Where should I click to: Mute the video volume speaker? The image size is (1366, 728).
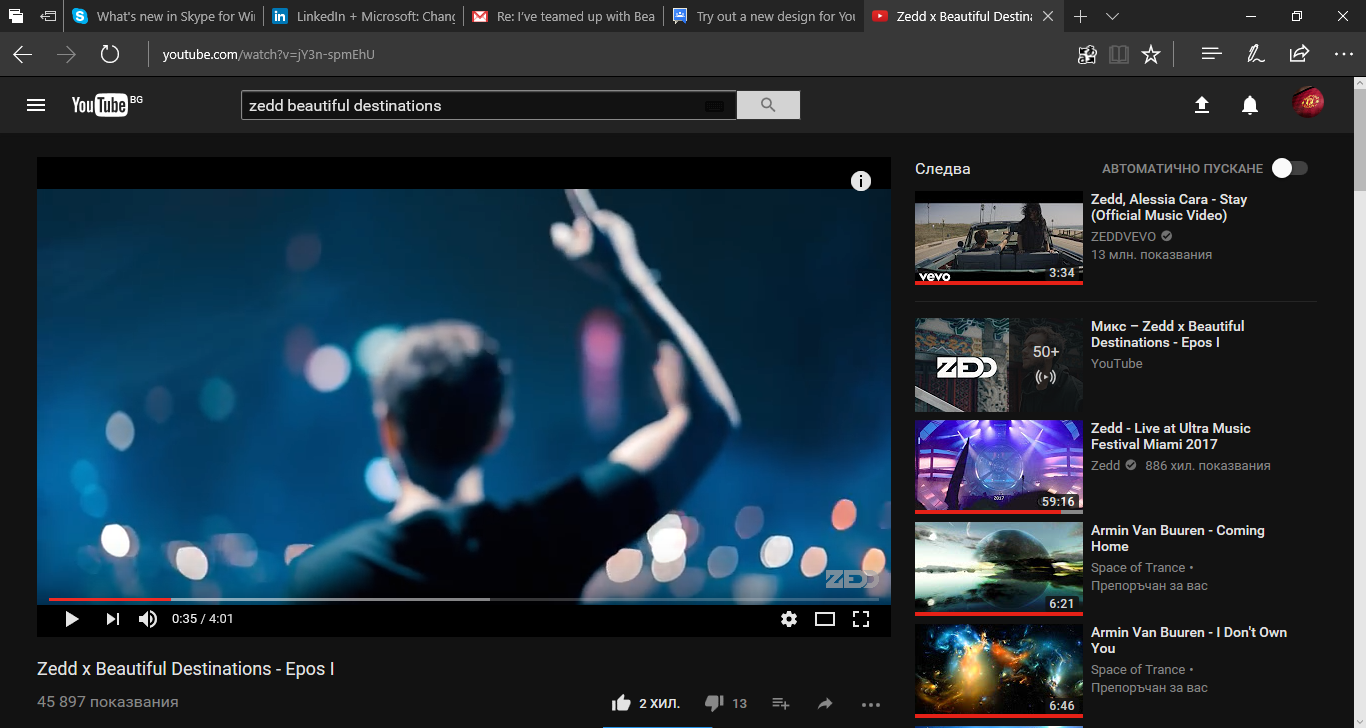coord(148,619)
